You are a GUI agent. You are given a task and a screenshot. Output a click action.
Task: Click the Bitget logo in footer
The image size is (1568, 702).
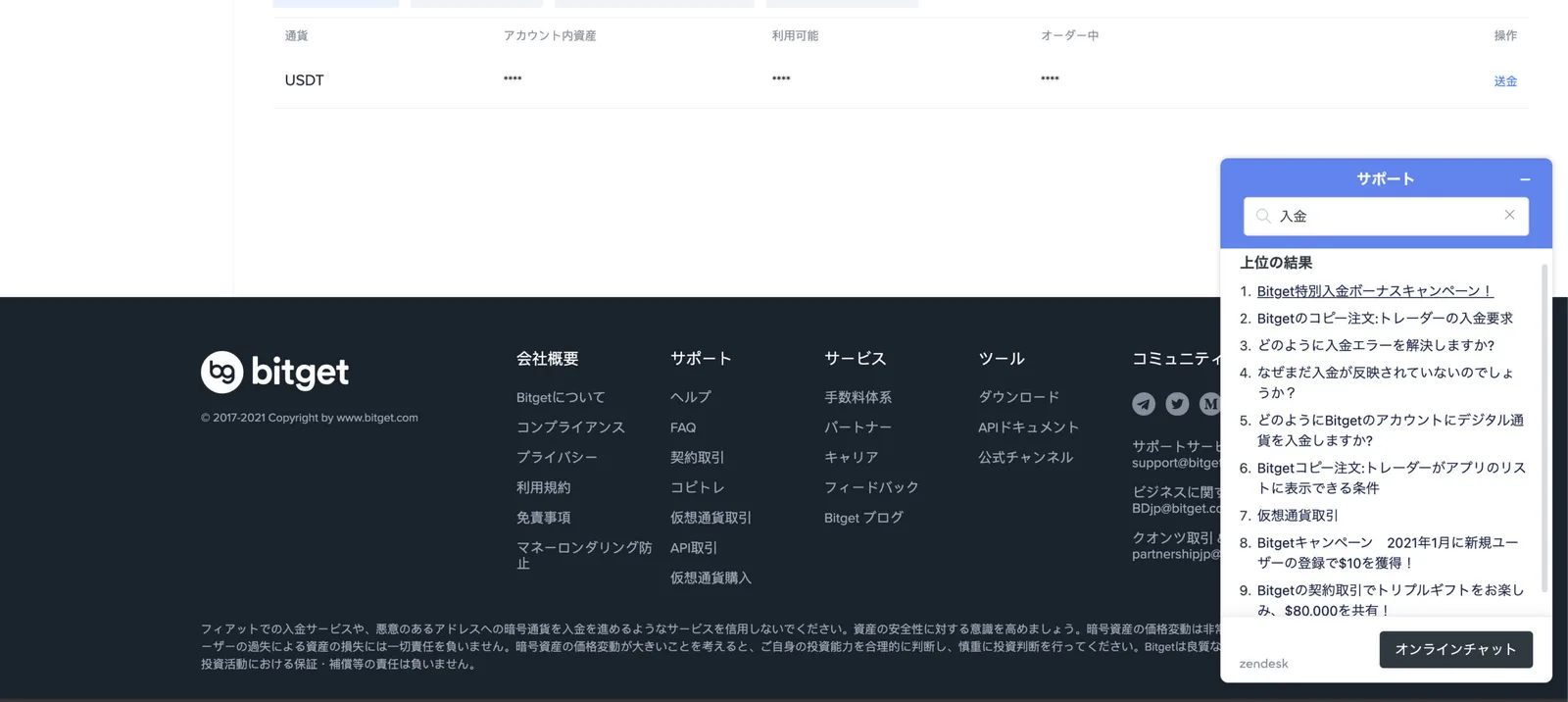[274, 372]
